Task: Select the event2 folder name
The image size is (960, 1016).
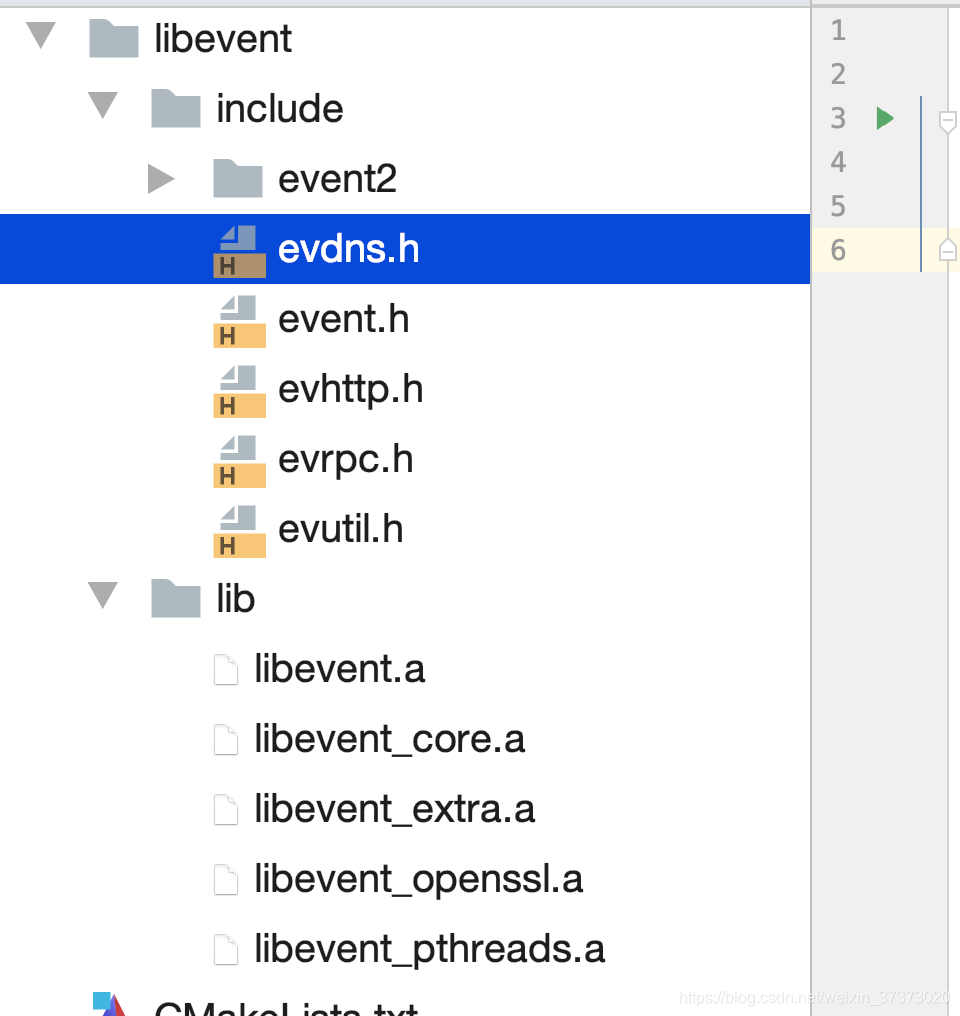Action: (337, 179)
